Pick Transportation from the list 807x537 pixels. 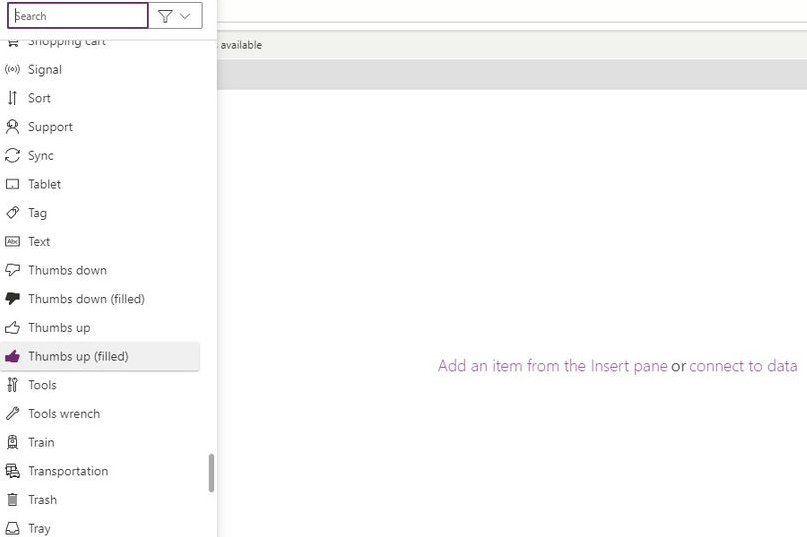[x=100, y=471]
